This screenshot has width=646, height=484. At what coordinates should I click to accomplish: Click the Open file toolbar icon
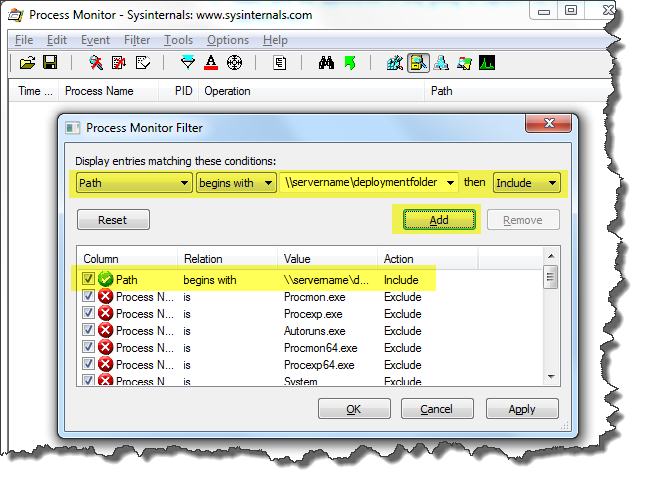pyautogui.click(x=28, y=63)
